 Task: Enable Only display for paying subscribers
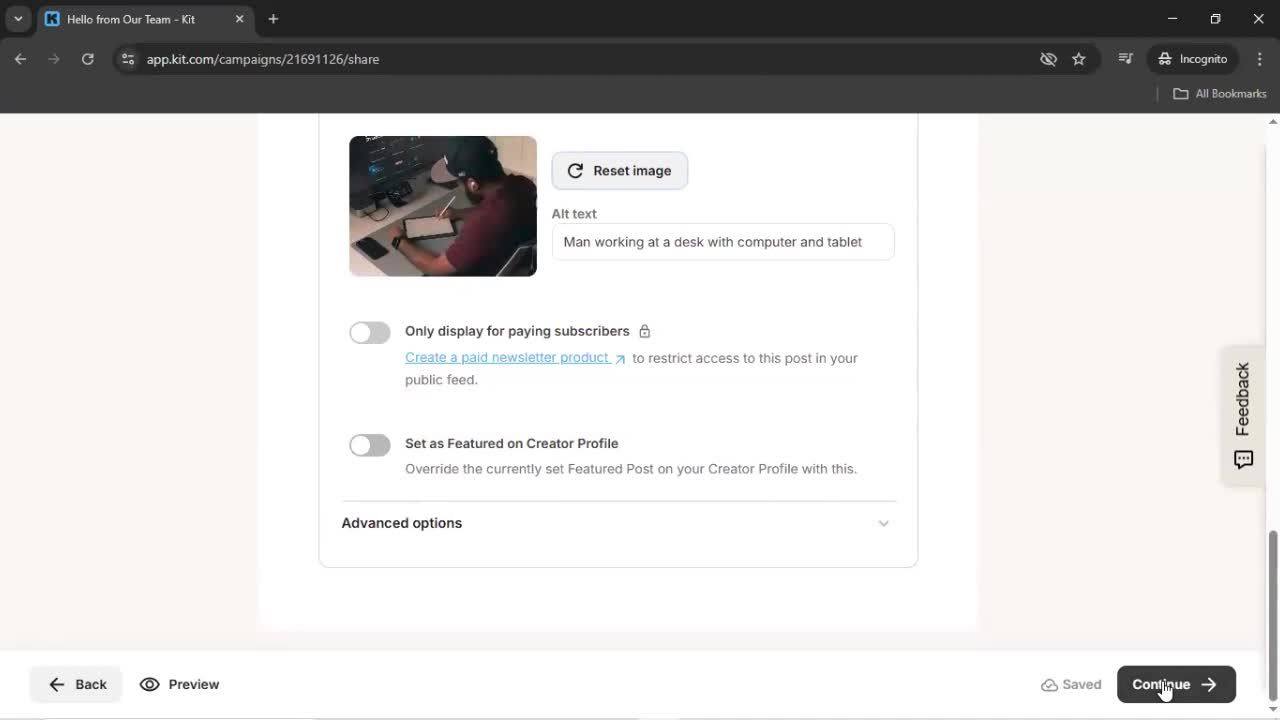(x=369, y=332)
